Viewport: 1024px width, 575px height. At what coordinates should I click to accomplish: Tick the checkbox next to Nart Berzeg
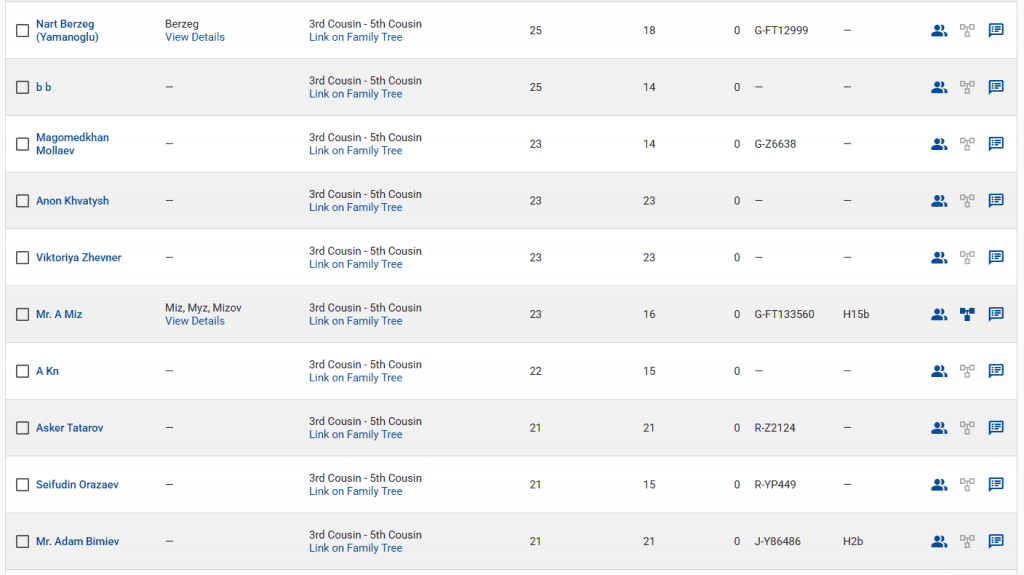click(x=23, y=31)
